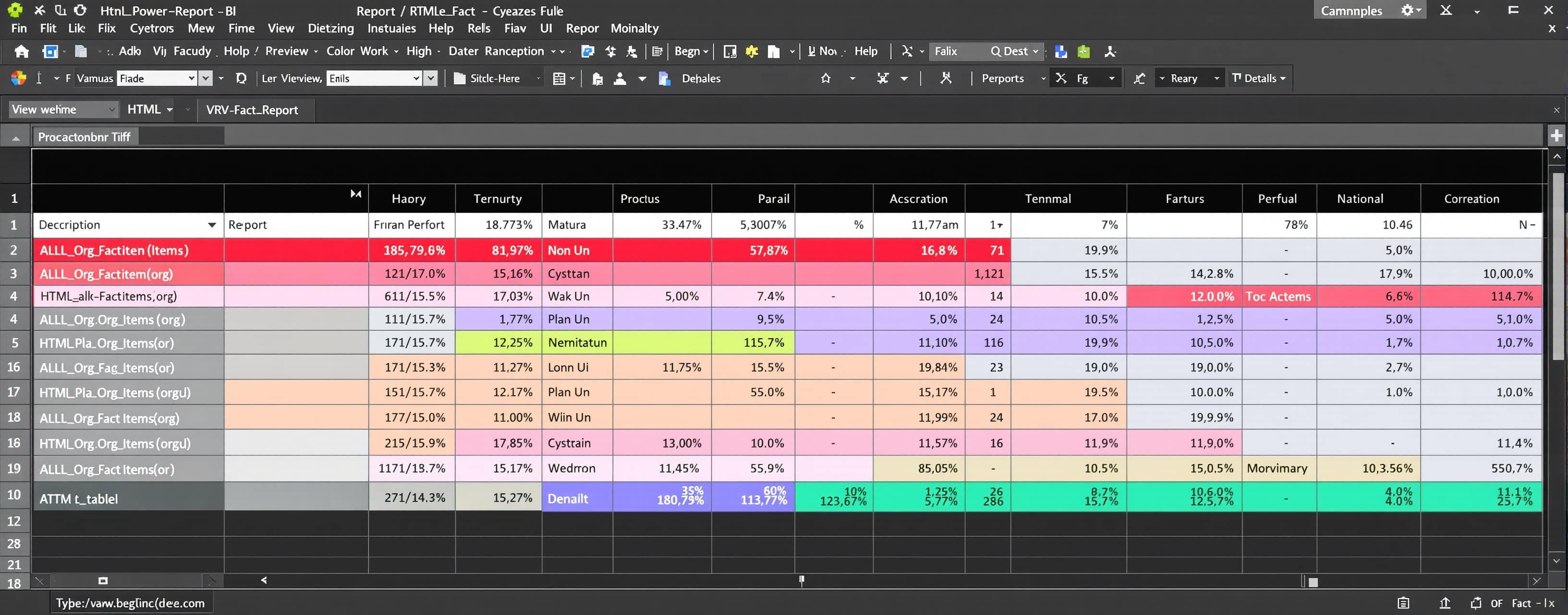Viewport: 1568px width, 615px height.
Task: Select the person user icon
Action: (620, 78)
